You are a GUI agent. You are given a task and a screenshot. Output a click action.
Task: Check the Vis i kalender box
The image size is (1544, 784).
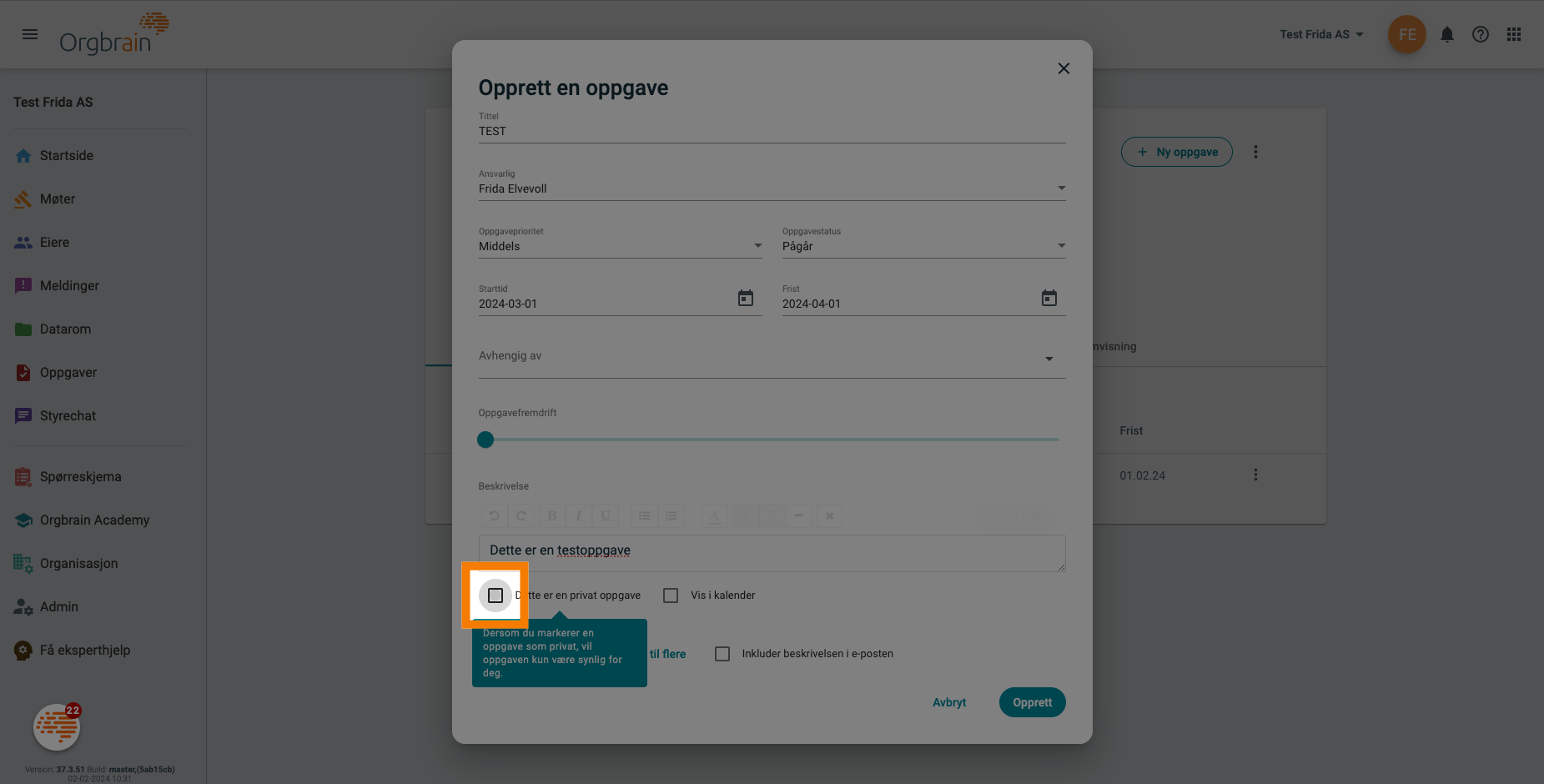671,596
